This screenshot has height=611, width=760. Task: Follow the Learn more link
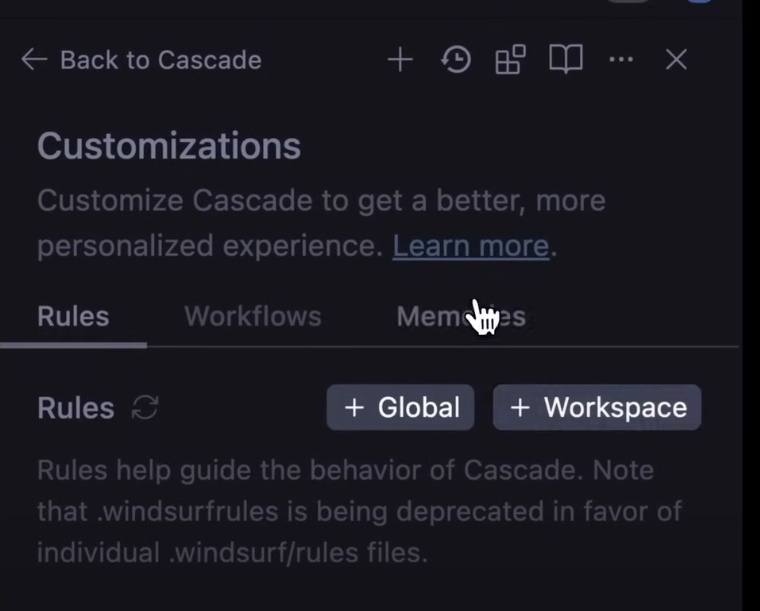pyautogui.click(x=471, y=246)
